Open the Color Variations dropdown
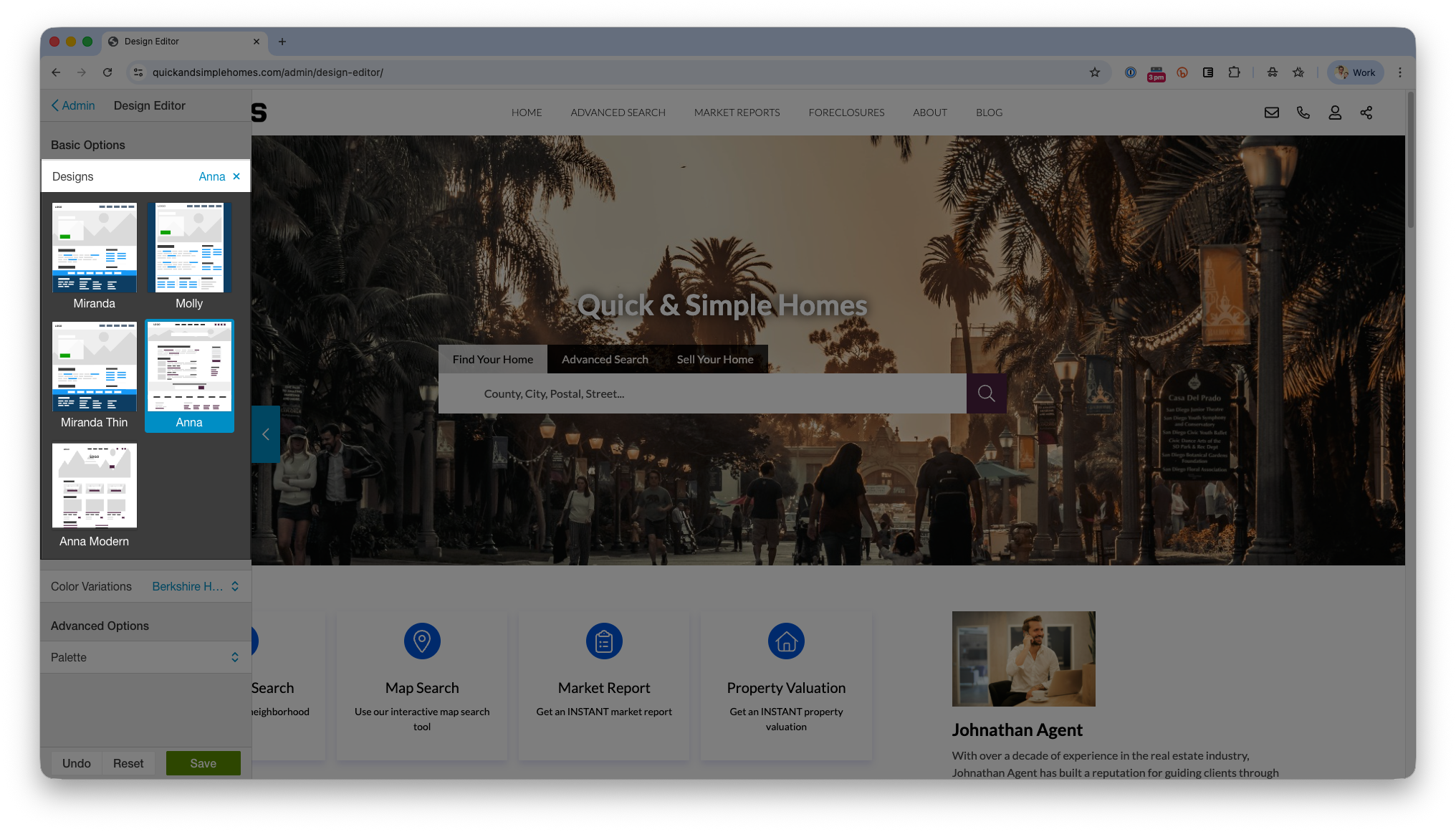 pos(195,586)
